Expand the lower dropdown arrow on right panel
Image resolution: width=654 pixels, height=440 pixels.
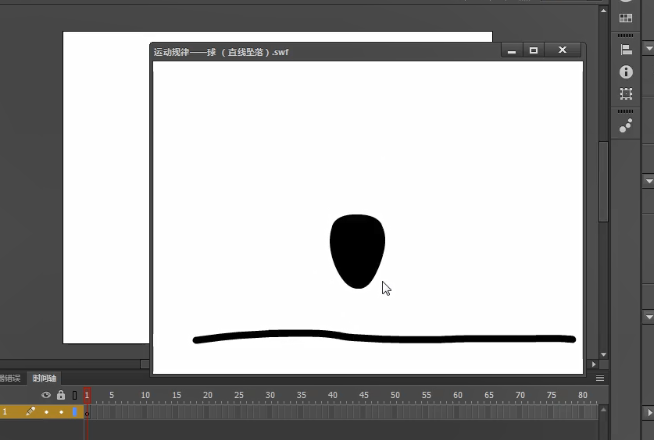click(649, 317)
